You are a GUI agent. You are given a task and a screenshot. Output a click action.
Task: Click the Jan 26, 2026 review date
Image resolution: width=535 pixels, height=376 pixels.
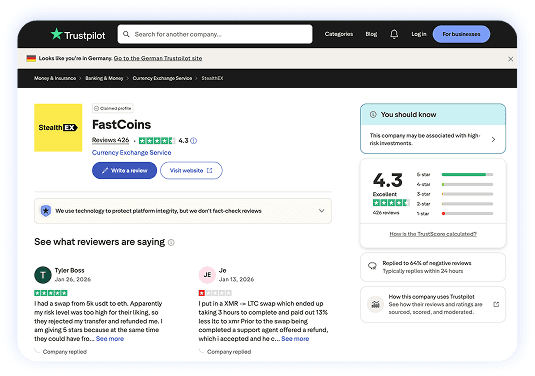(73, 279)
